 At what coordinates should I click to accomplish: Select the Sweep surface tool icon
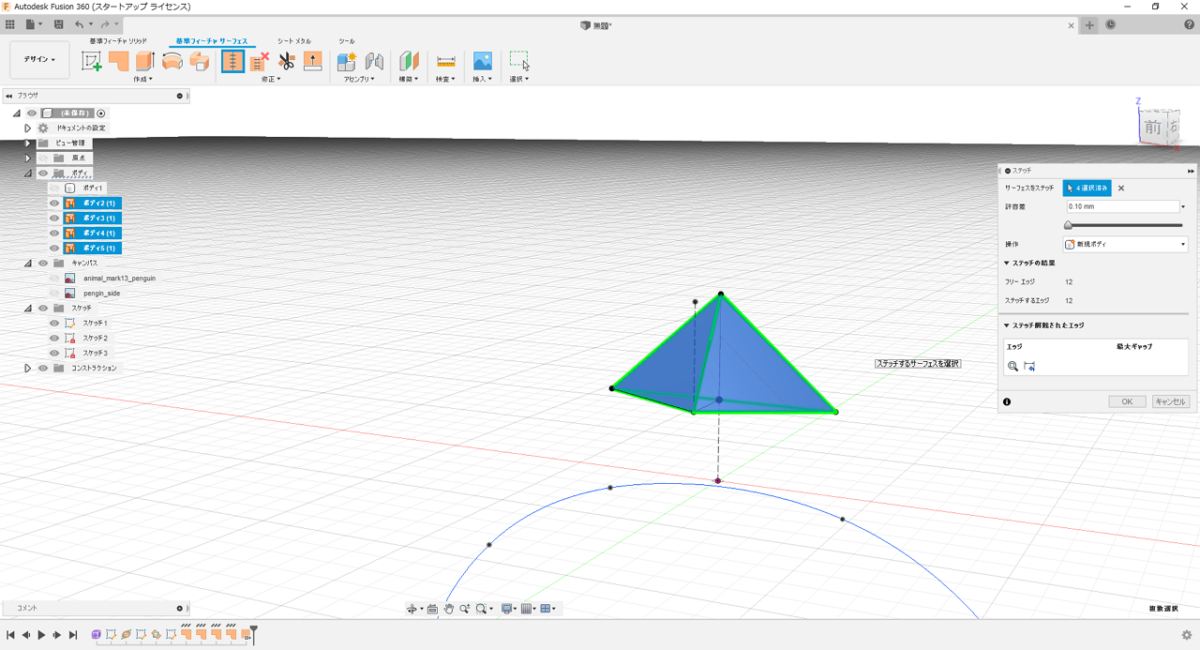(199, 61)
